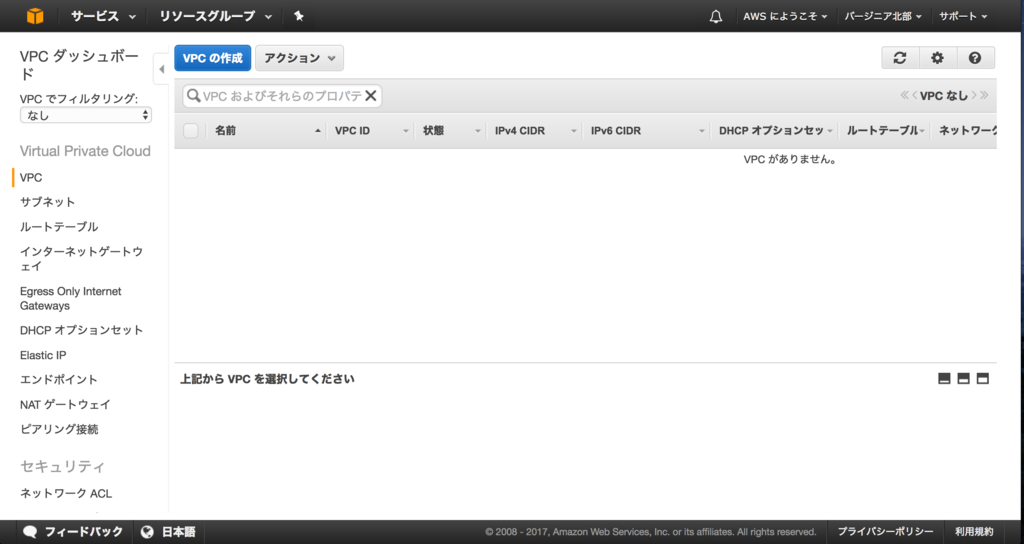
Task: Open Egress Only Internet Gateways
Action: click(71, 298)
